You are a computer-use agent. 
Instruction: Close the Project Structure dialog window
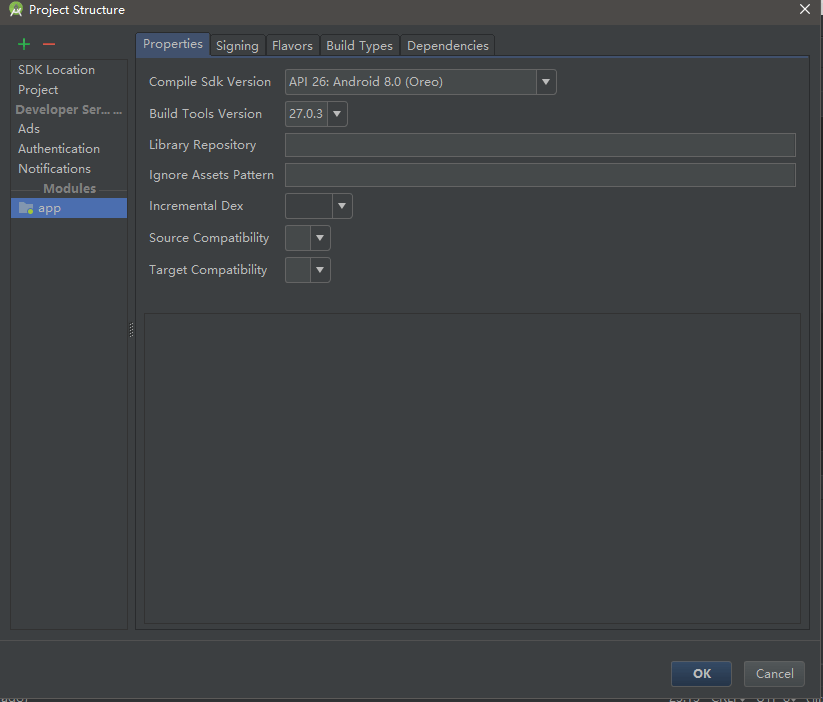click(805, 9)
